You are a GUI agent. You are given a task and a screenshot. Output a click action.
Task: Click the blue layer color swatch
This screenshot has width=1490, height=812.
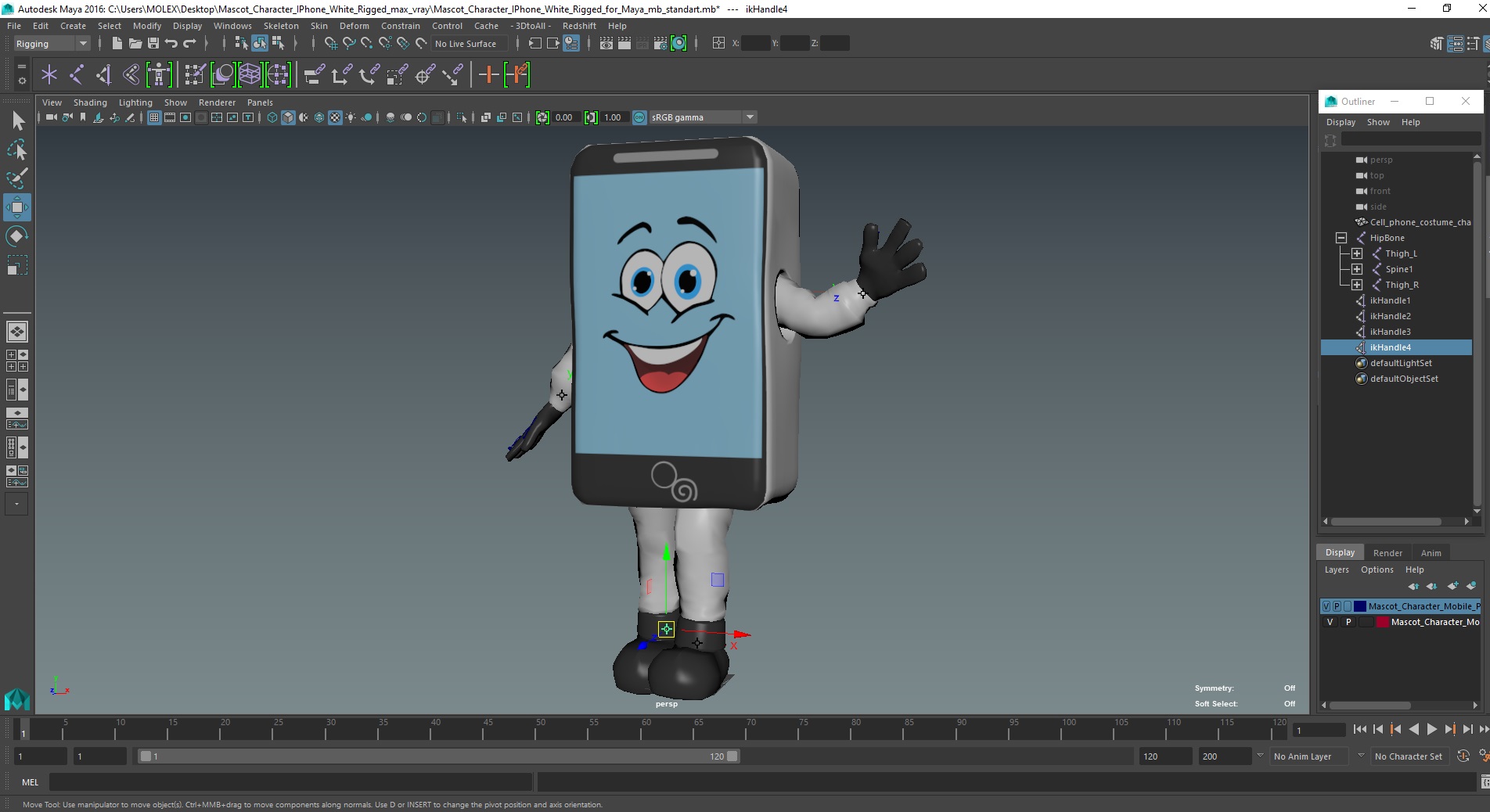click(x=1360, y=606)
